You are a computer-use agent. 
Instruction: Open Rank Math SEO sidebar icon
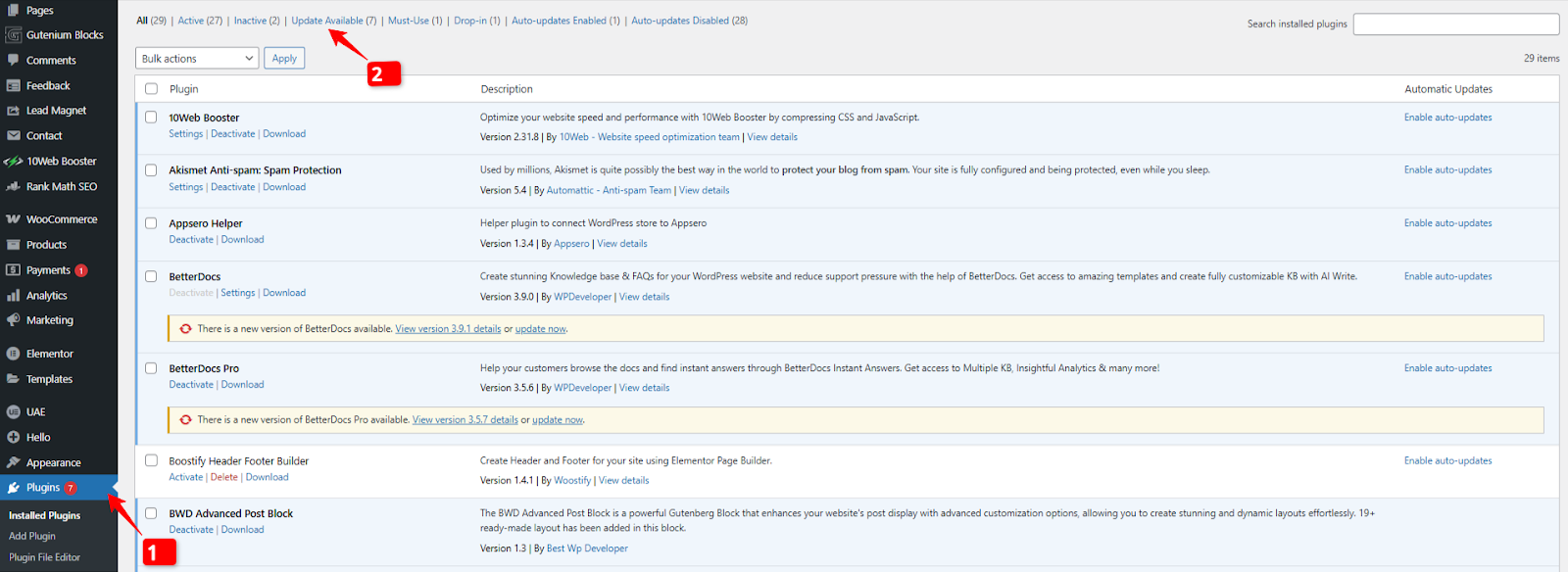click(x=14, y=186)
